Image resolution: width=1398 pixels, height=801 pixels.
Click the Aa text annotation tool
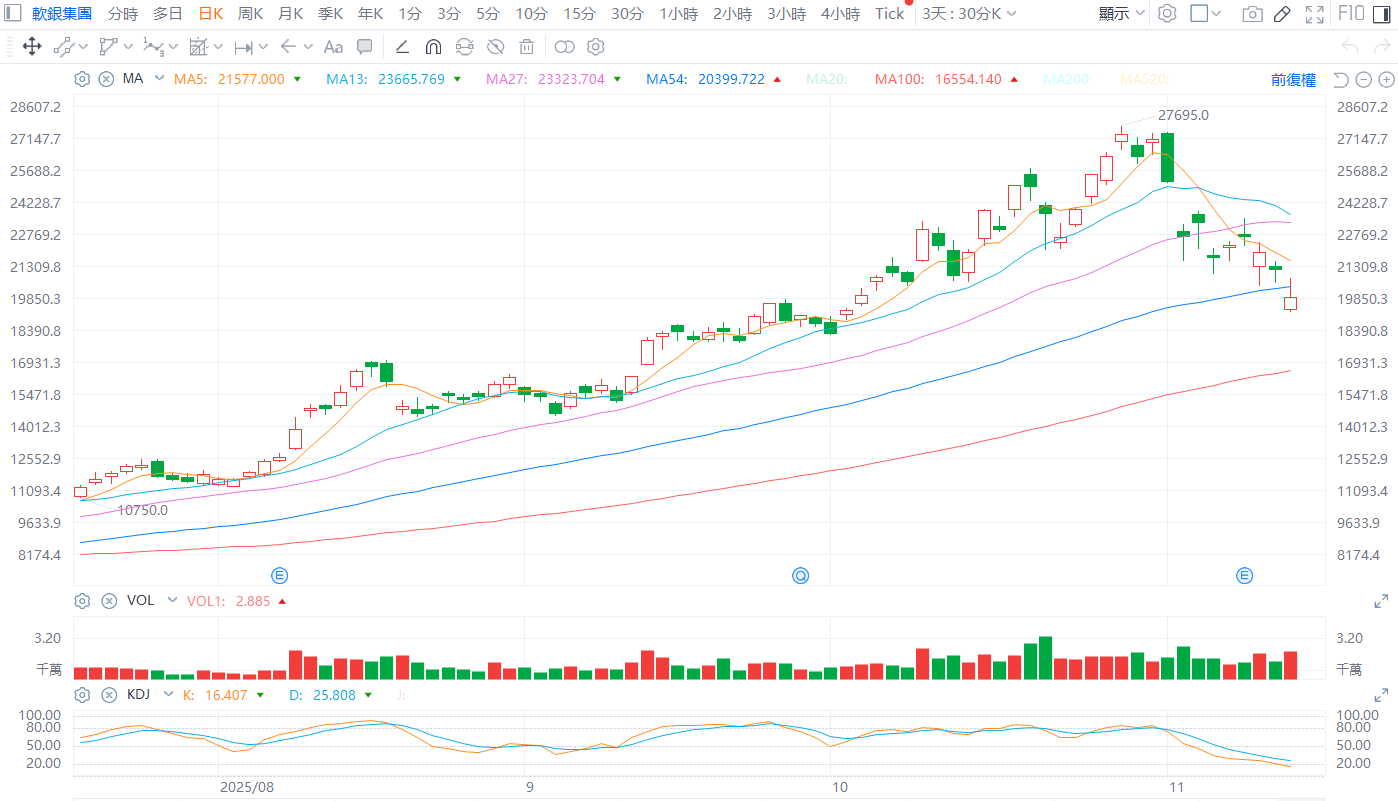334,47
